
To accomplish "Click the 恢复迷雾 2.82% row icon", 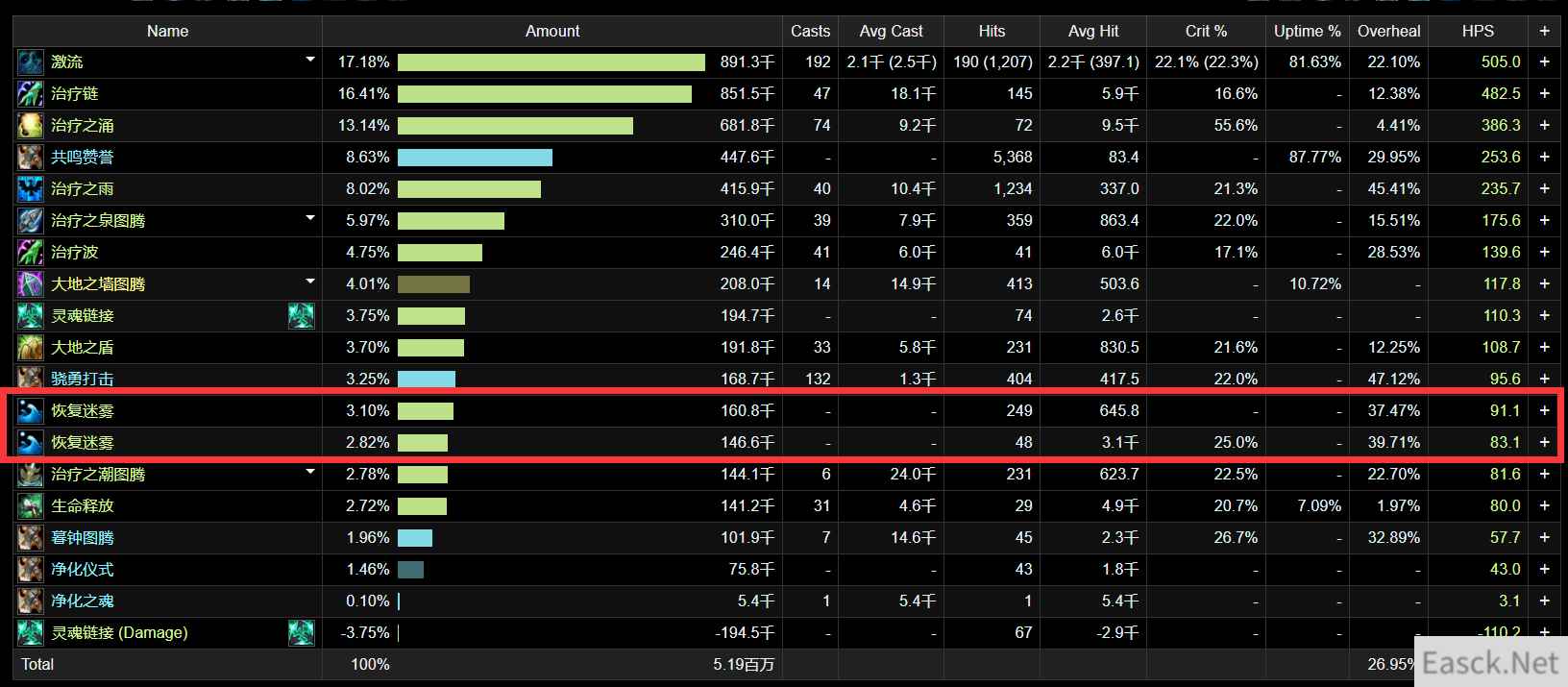I will (31, 443).
